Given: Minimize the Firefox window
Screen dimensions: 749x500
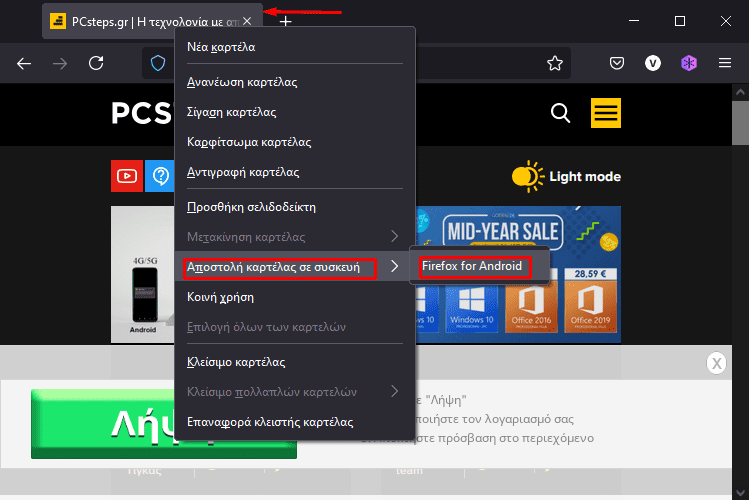Looking at the screenshot, I should coord(634,21).
